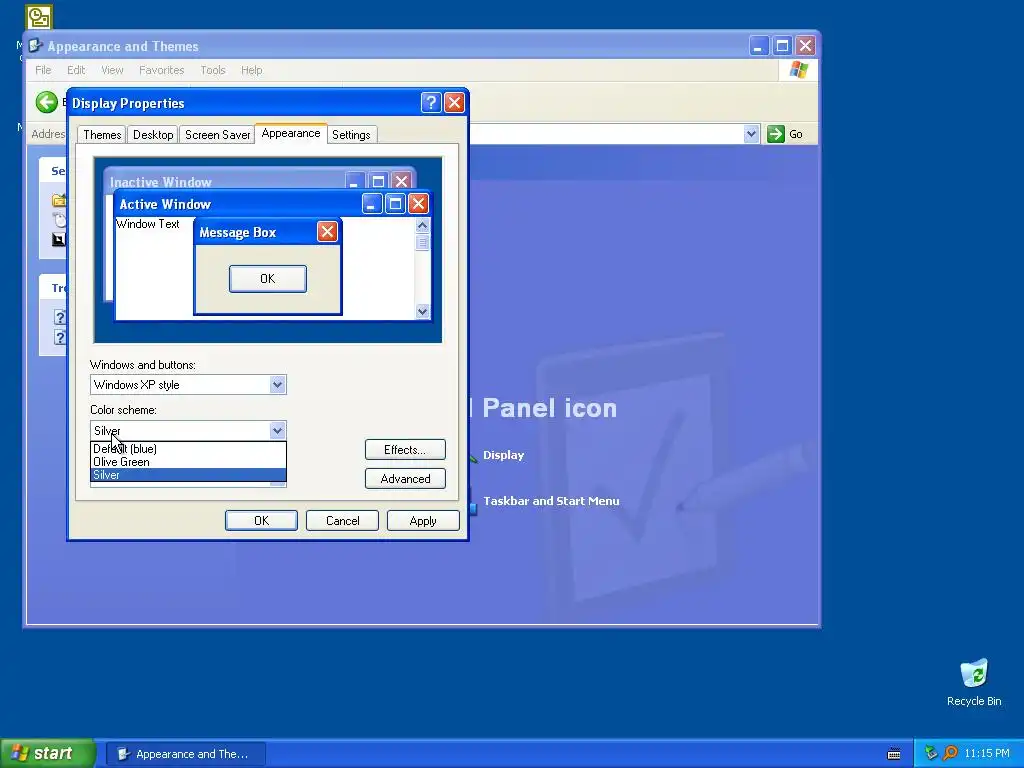Image resolution: width=1024 pixels, height=768 pixels.
Task: Click the Window Text label in preview
Action: point(148,223)
